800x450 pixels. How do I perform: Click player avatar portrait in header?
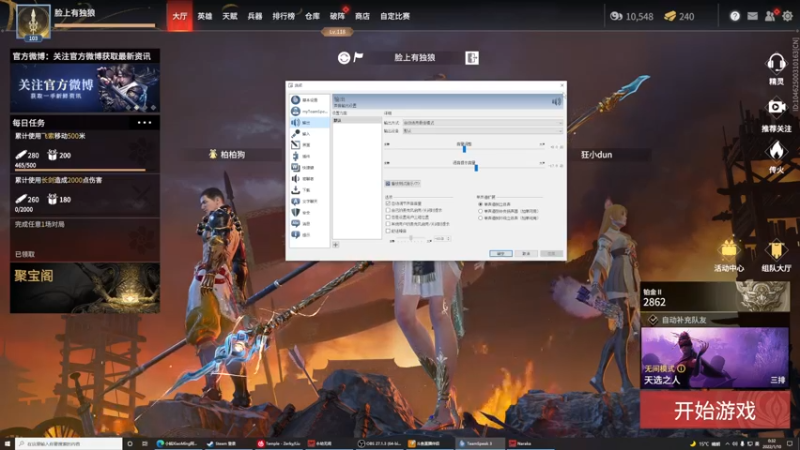(x=33, y=22)
